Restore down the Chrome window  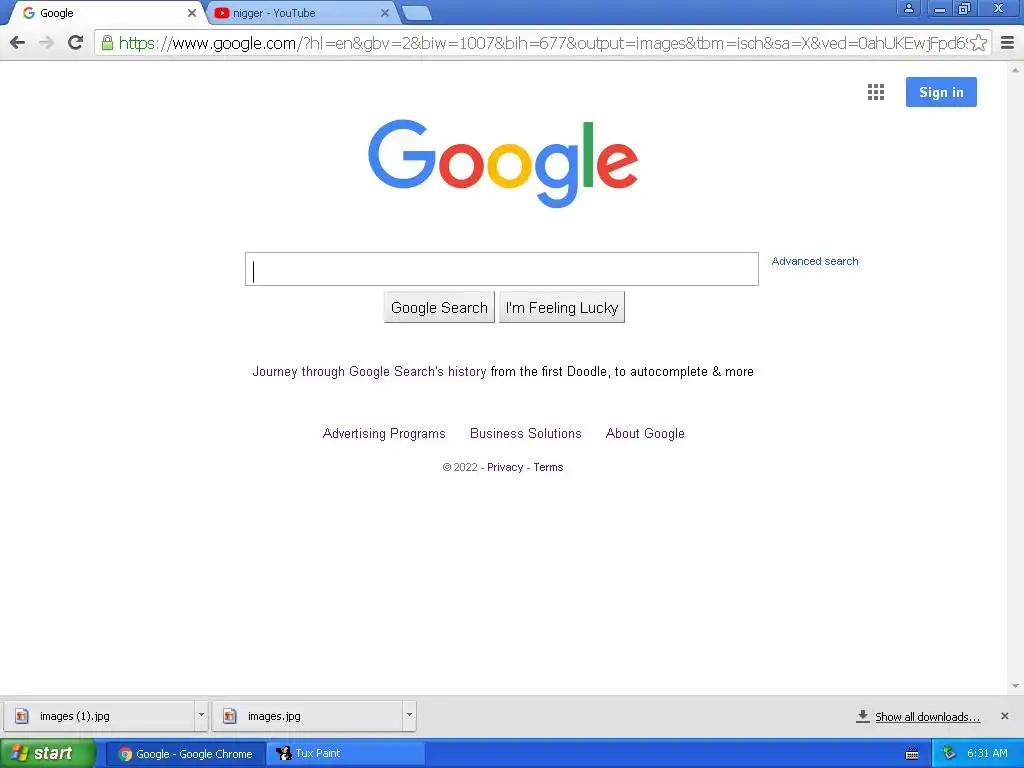[x=965, y=8]
